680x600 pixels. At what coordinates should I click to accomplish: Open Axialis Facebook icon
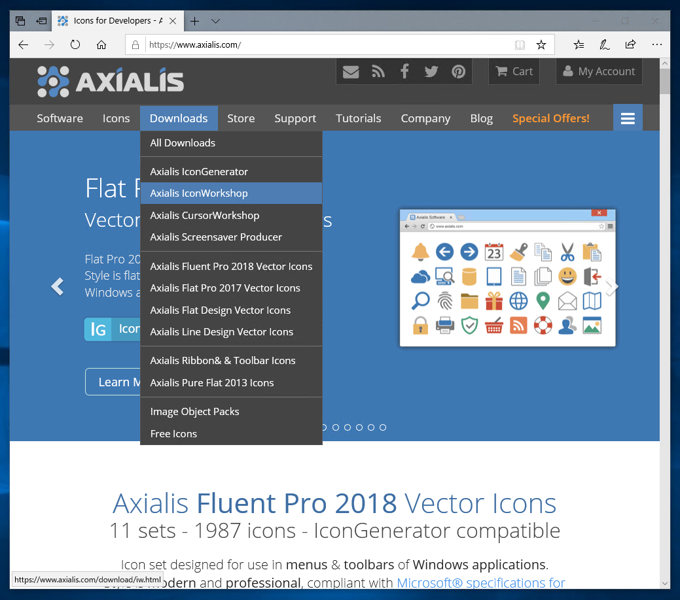[x=404, y=72]
